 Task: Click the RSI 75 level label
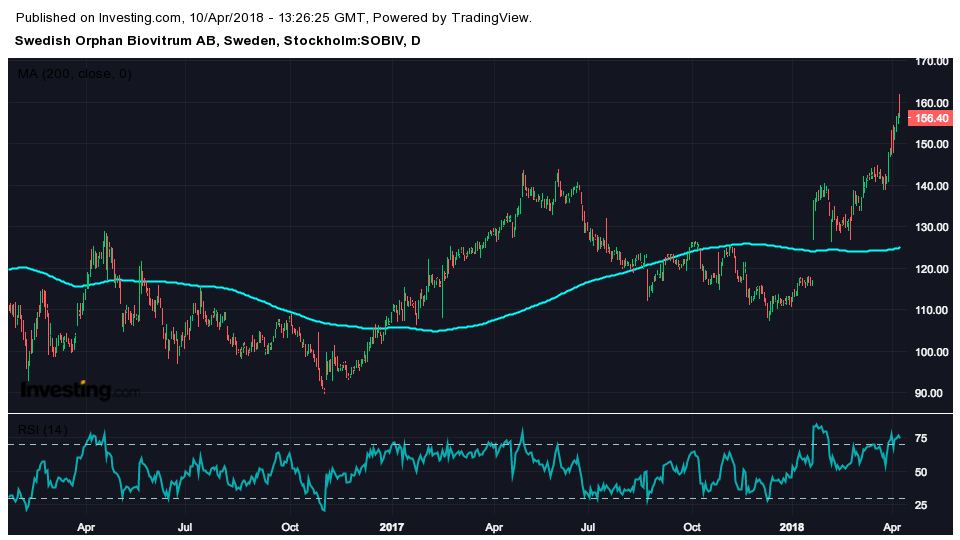tap(921, 438)
